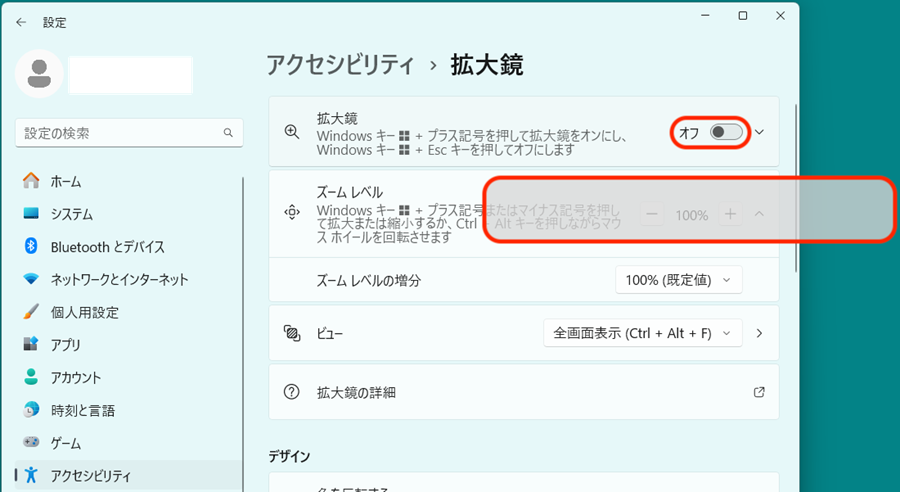900x492 pixels.
Task: Open the external link icon for 拡大鏡の詳細
Action: 759,392
